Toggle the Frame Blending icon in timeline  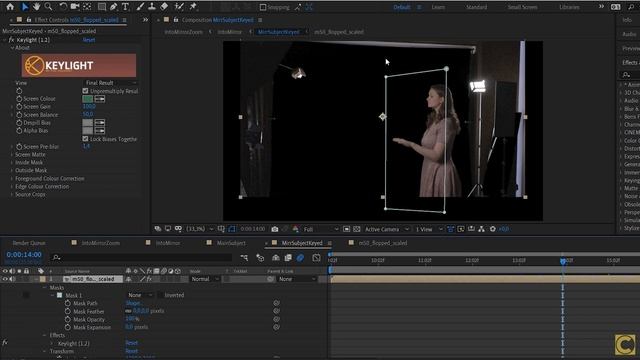(x=288, y=258)
